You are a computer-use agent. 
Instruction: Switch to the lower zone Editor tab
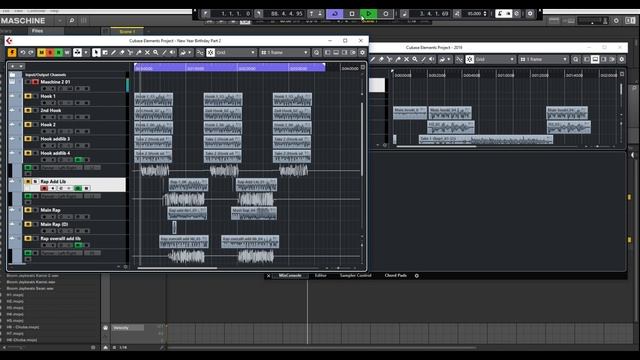click(320, 276)
